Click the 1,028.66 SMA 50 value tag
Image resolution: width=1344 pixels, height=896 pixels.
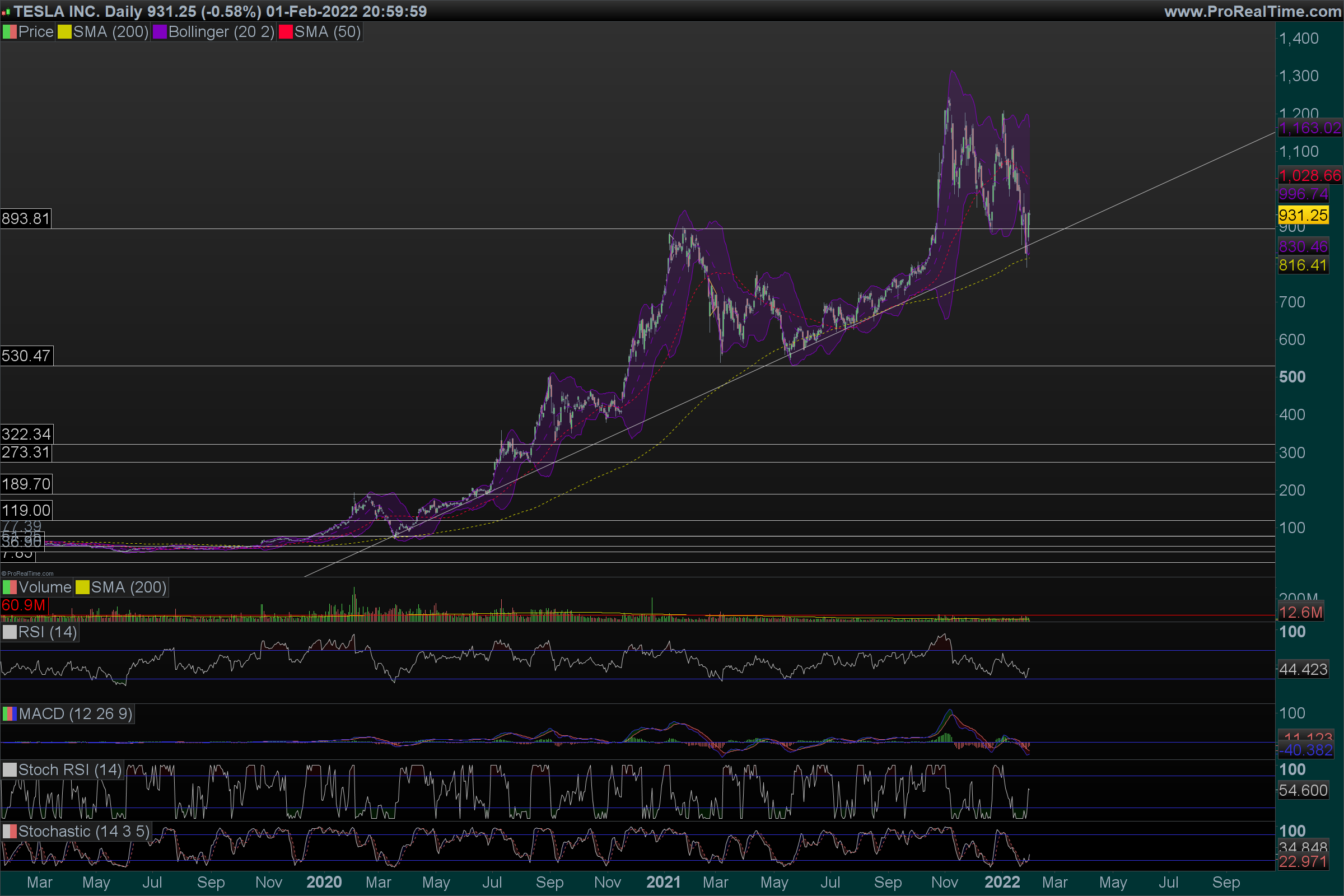[x=1309, y=175]
